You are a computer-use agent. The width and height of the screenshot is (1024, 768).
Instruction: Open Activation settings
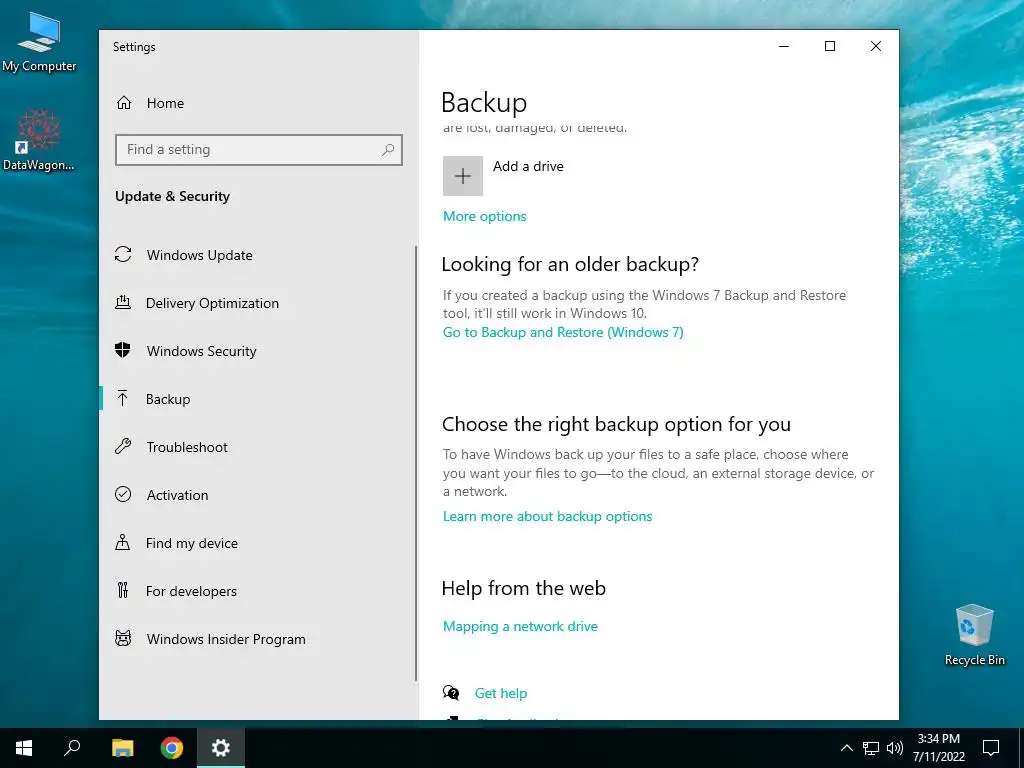(x=259, y=495)
